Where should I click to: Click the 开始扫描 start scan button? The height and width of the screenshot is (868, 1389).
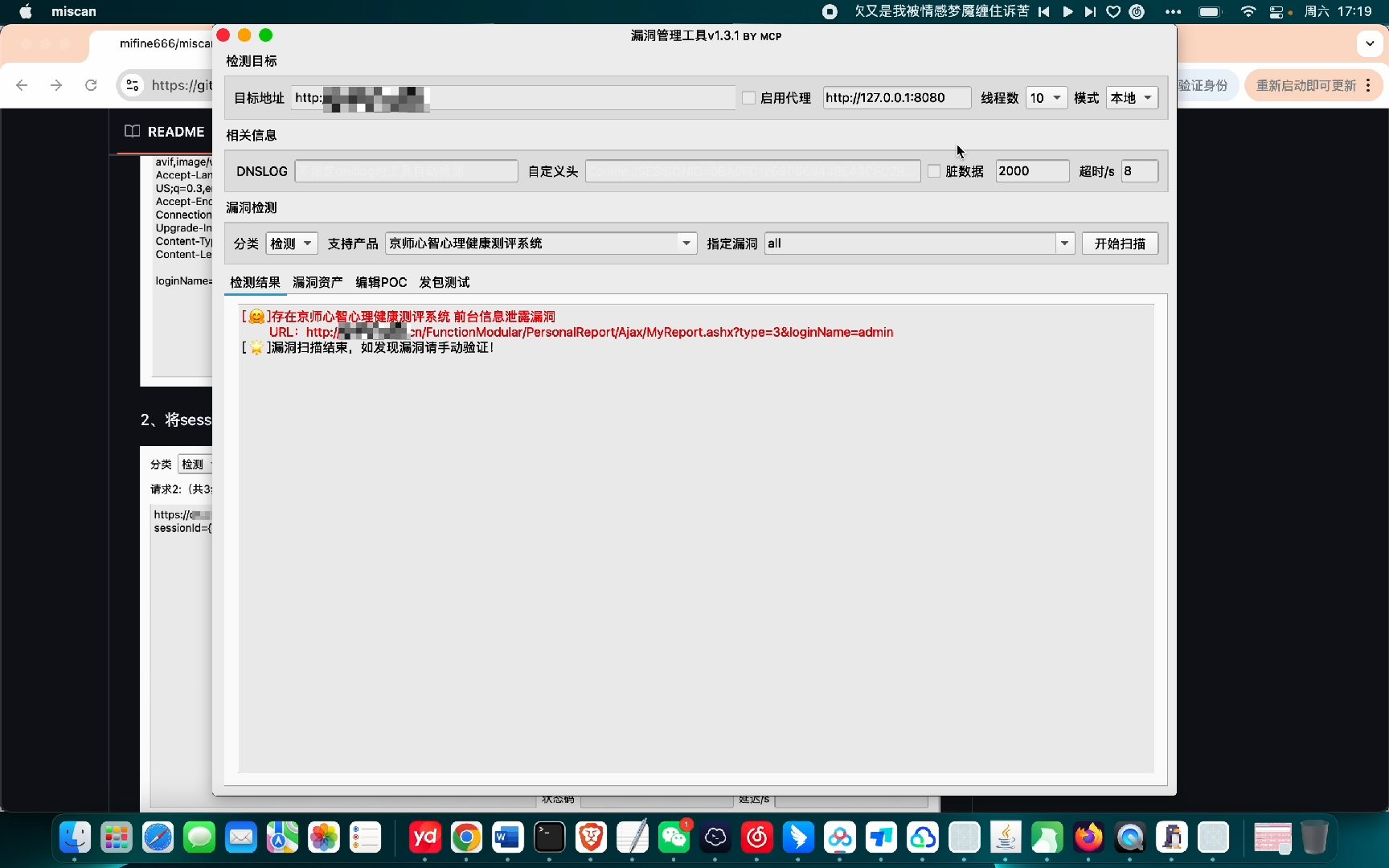click(1120, 244)
